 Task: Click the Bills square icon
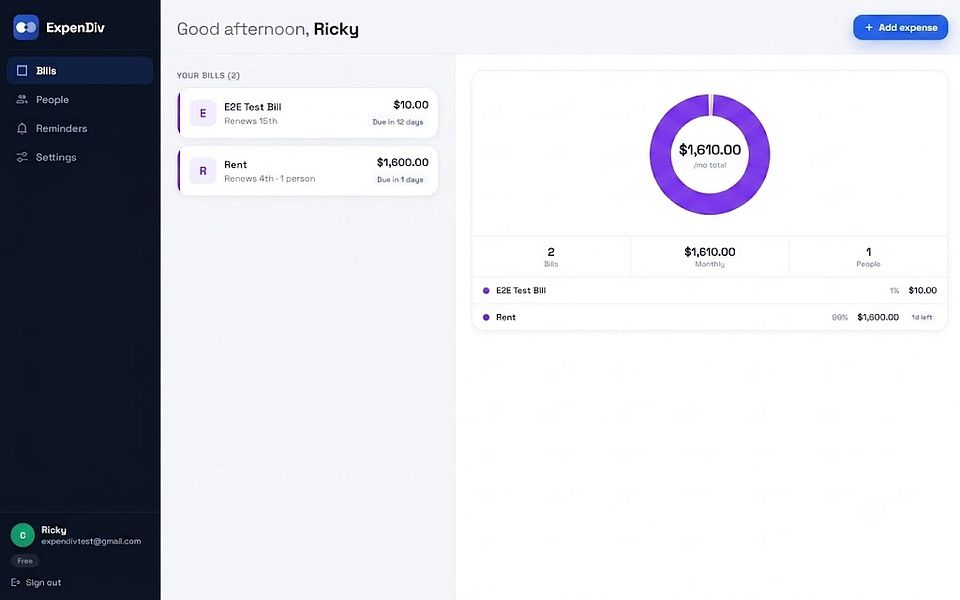(22, 70)
